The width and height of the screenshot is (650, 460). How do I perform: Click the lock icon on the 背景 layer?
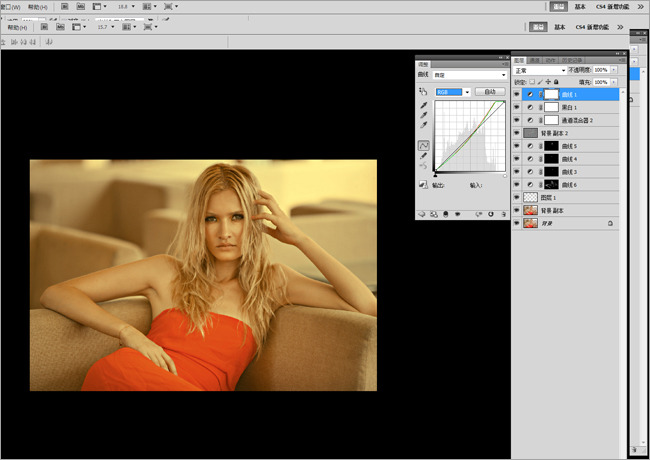[x=610, y=223]
